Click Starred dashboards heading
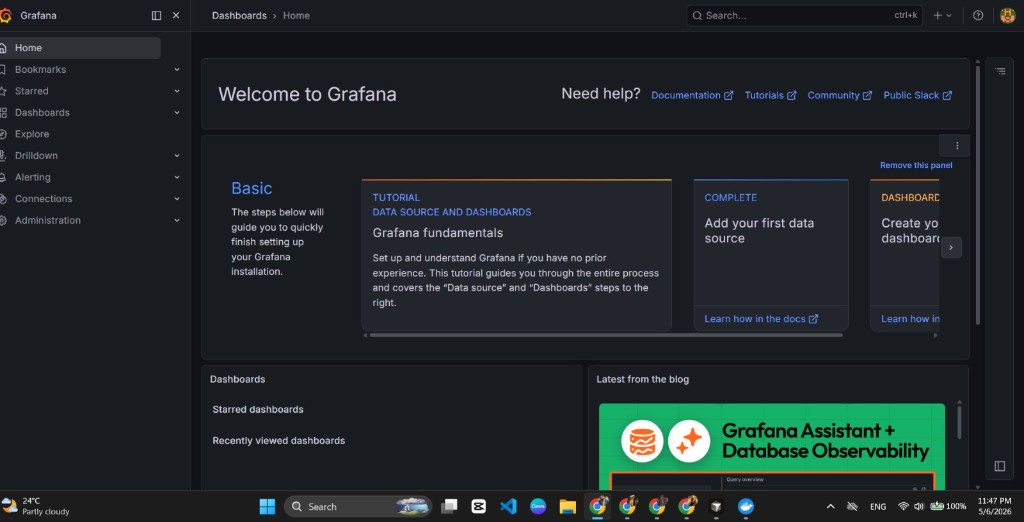Viewport: 1024px width, 522px height. click(x=258, y=410)
